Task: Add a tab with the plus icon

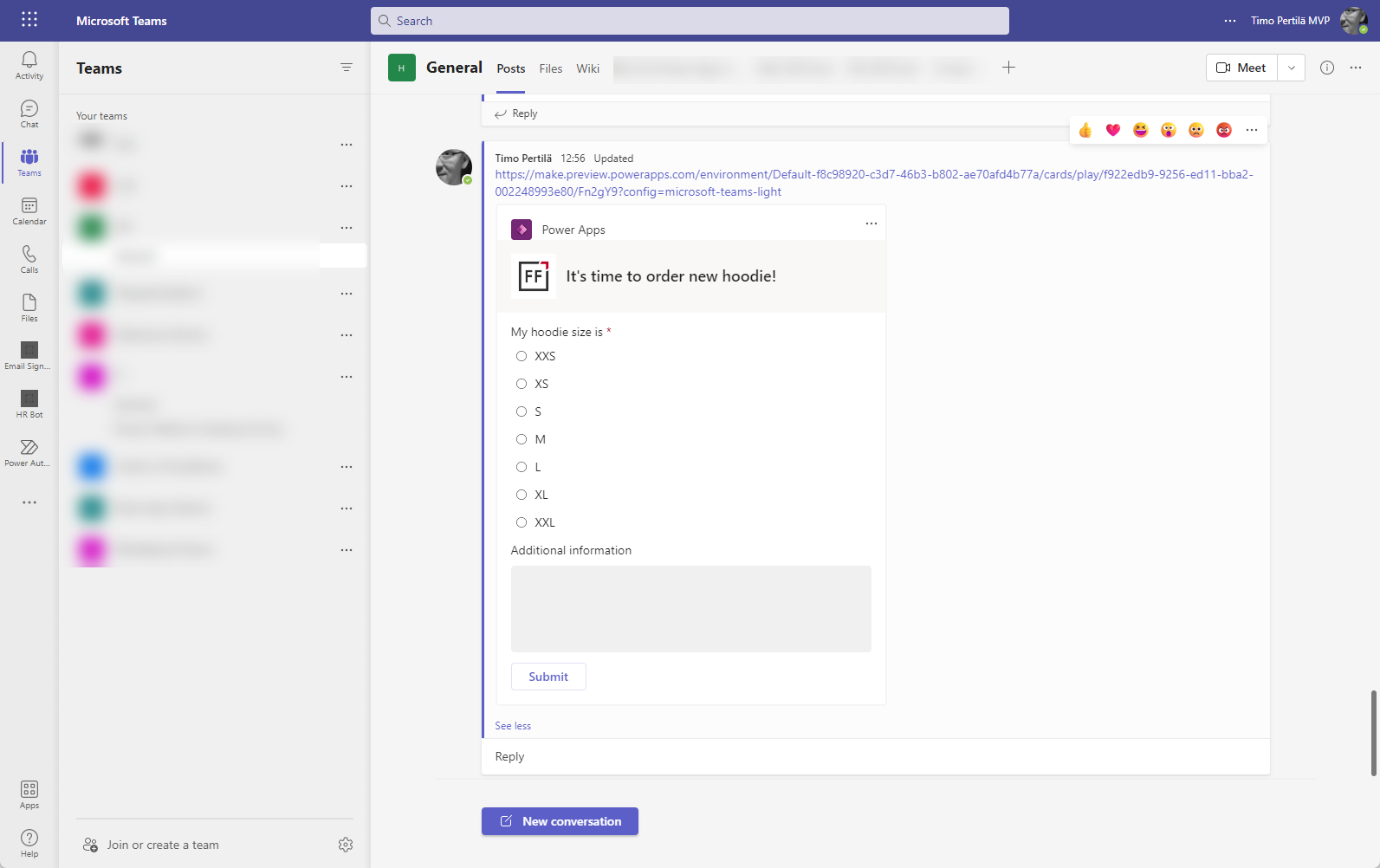Action: (x=1008, y=68)
